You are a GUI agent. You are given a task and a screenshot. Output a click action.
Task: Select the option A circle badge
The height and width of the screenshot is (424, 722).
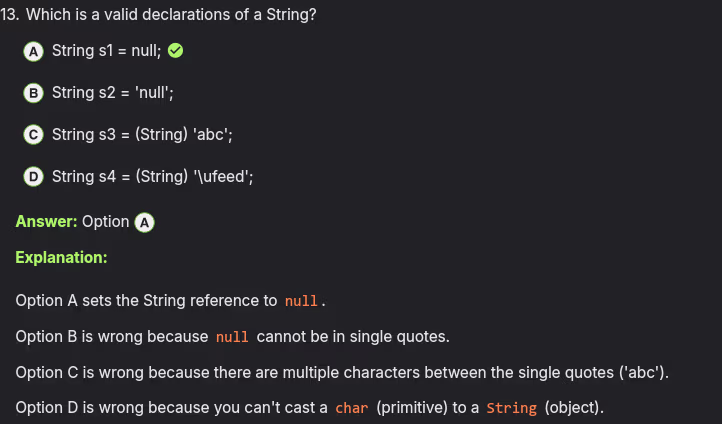33,51
